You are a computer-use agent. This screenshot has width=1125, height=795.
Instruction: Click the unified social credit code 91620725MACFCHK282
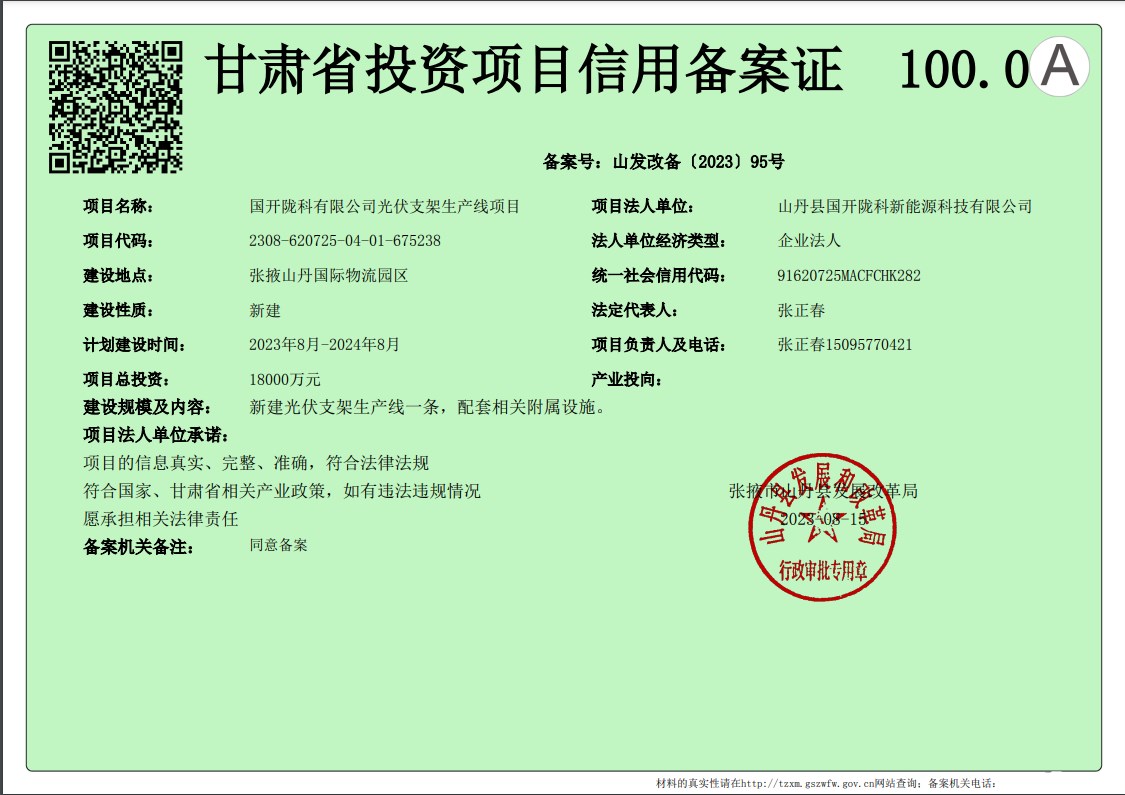(849, 276)
